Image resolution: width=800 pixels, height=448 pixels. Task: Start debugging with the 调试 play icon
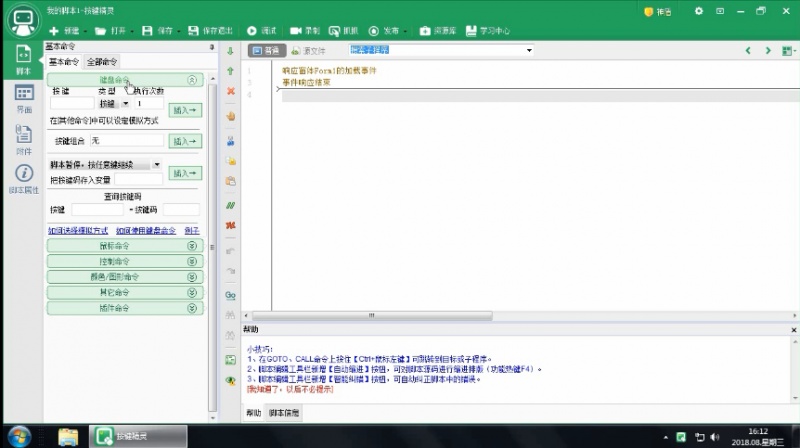[x=252, y=31]
